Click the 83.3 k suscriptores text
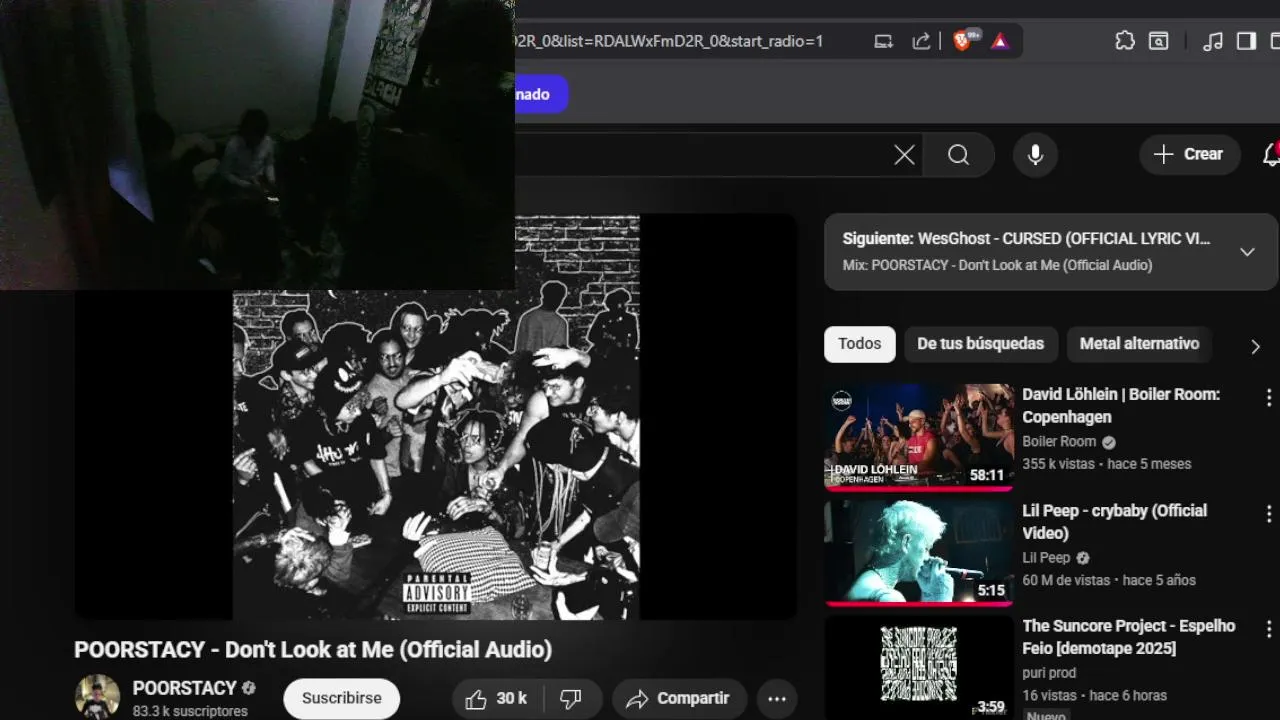The width and height of the screenshot is (1280, 720). pos(190,711)
